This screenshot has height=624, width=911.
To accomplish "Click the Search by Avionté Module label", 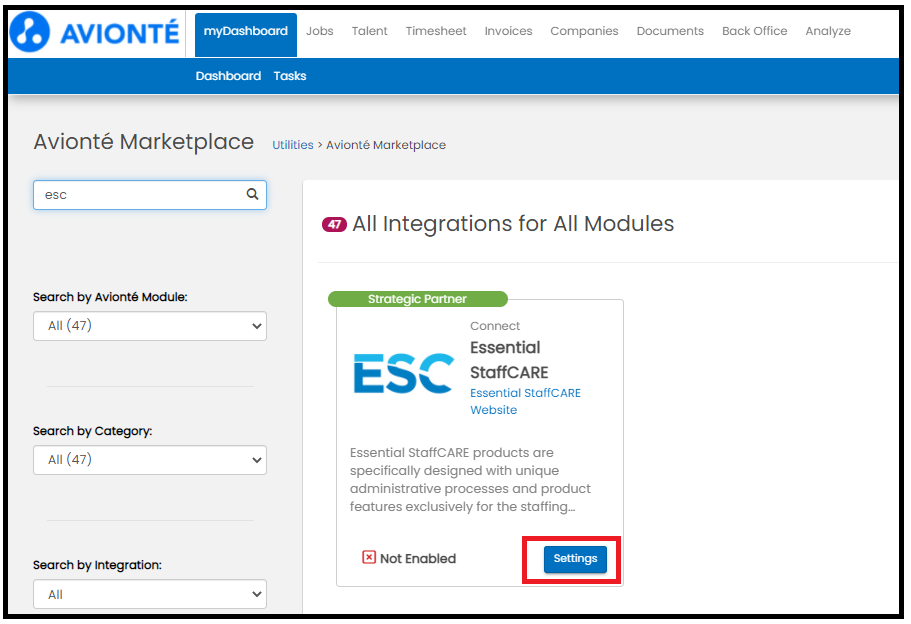I will 110,297.
